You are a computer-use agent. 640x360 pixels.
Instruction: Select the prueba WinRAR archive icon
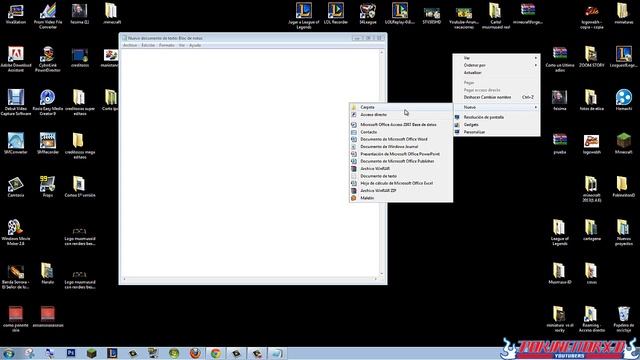click(560, 143)
